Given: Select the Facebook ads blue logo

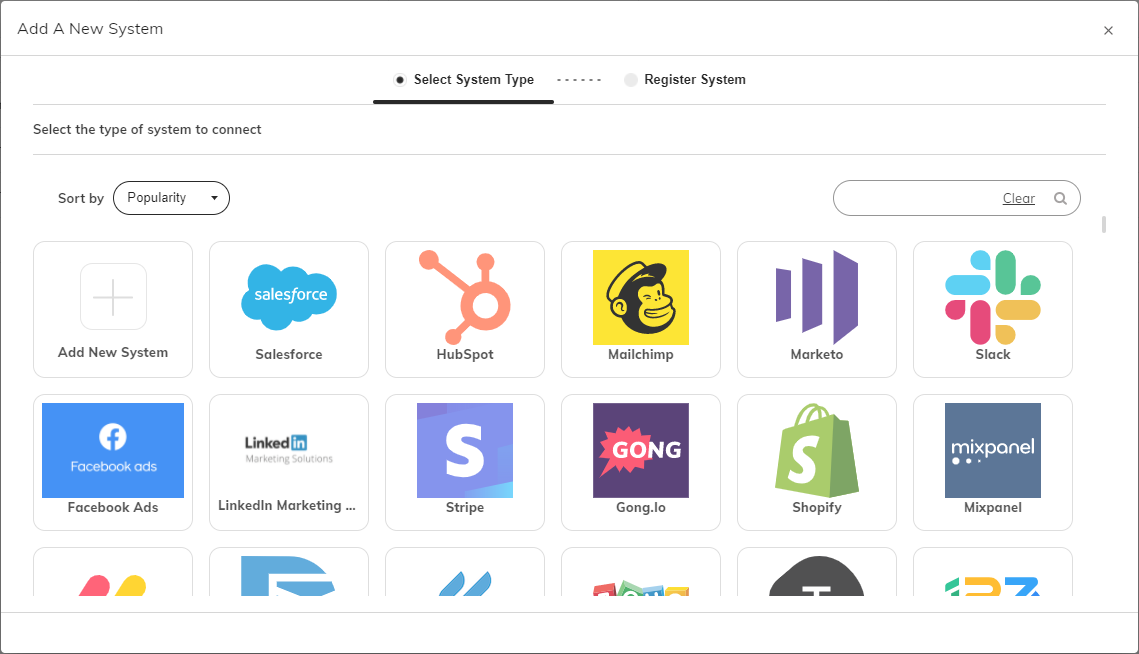Looking at the screenshot, I should point(113,451).
